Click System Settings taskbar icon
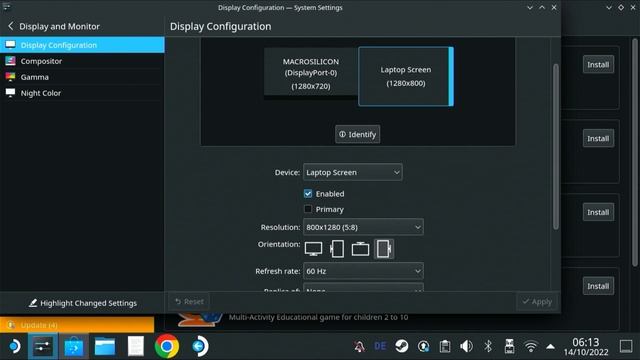The height and width of the screenshot is (360, 640). click(43, 347)
